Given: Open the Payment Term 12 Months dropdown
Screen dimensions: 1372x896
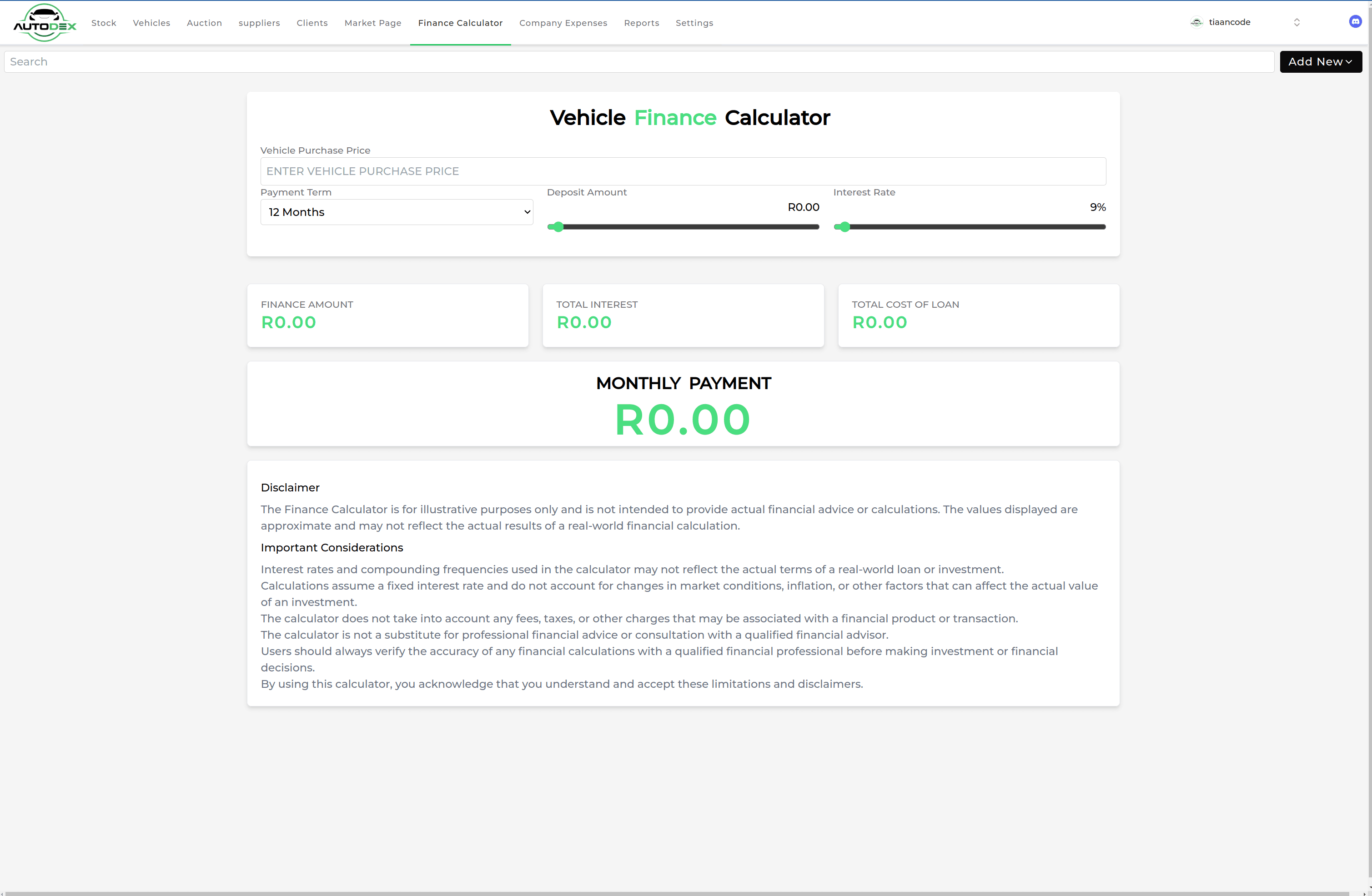Looking at the screenshot, I should (397, 212).
